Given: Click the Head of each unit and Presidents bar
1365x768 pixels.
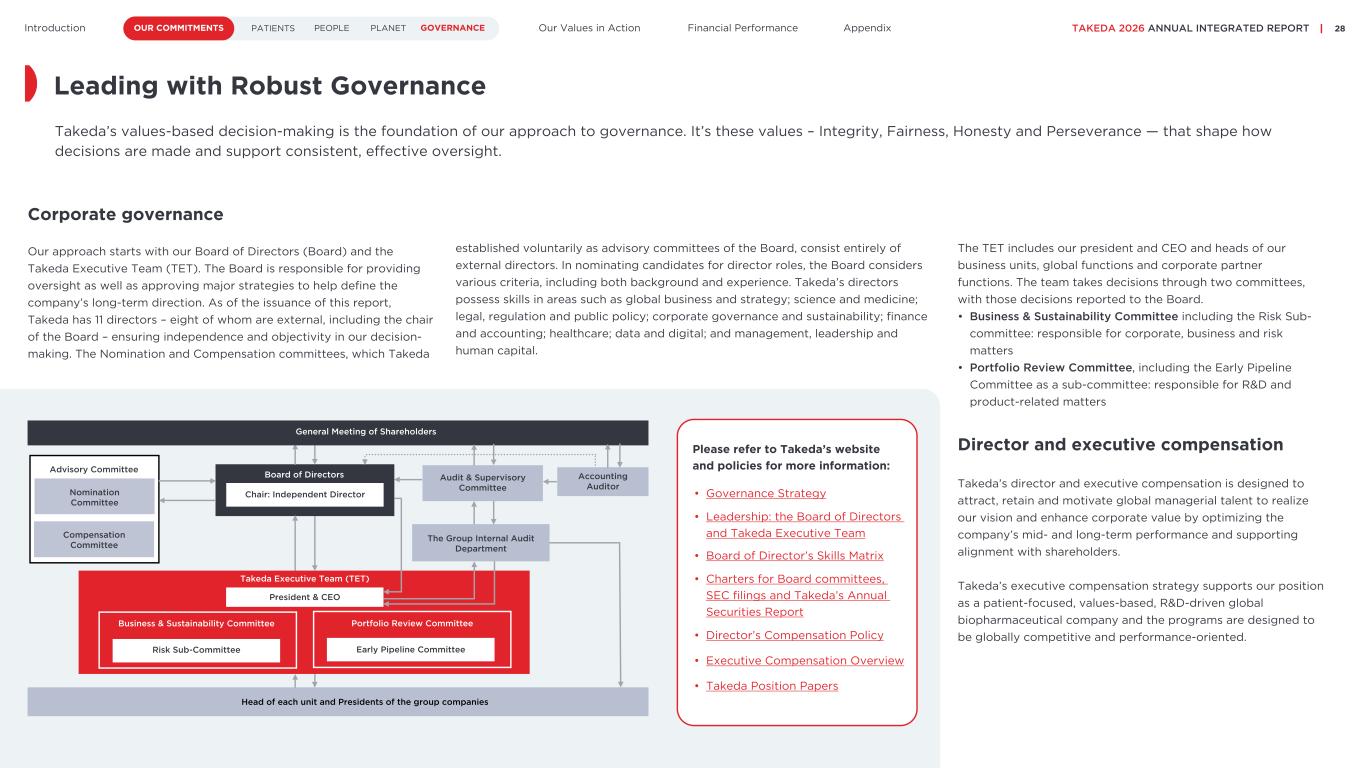Looking at the screenshot, I should [x=338, y=702].
